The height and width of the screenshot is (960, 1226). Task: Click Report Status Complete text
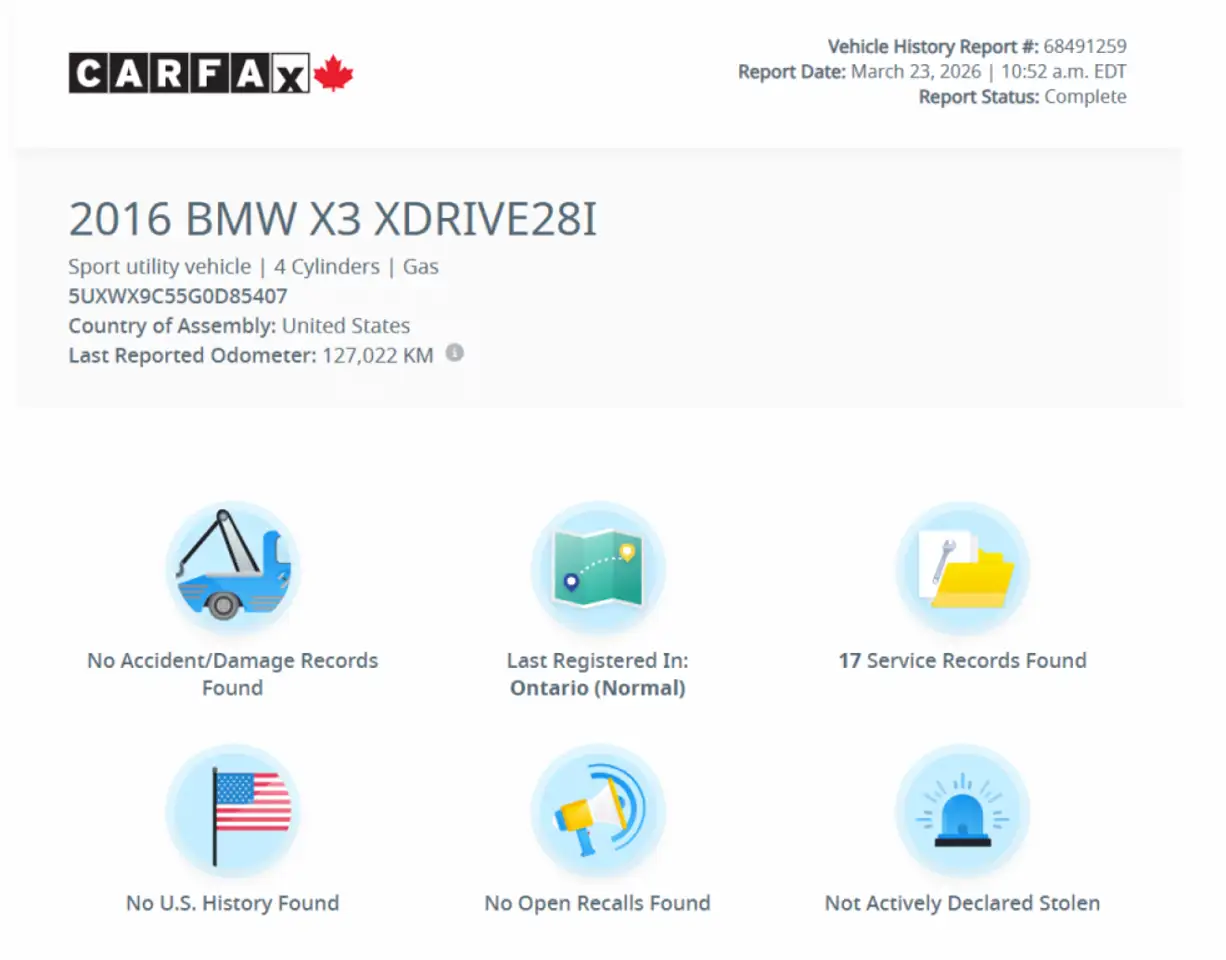pos(1022,97)
